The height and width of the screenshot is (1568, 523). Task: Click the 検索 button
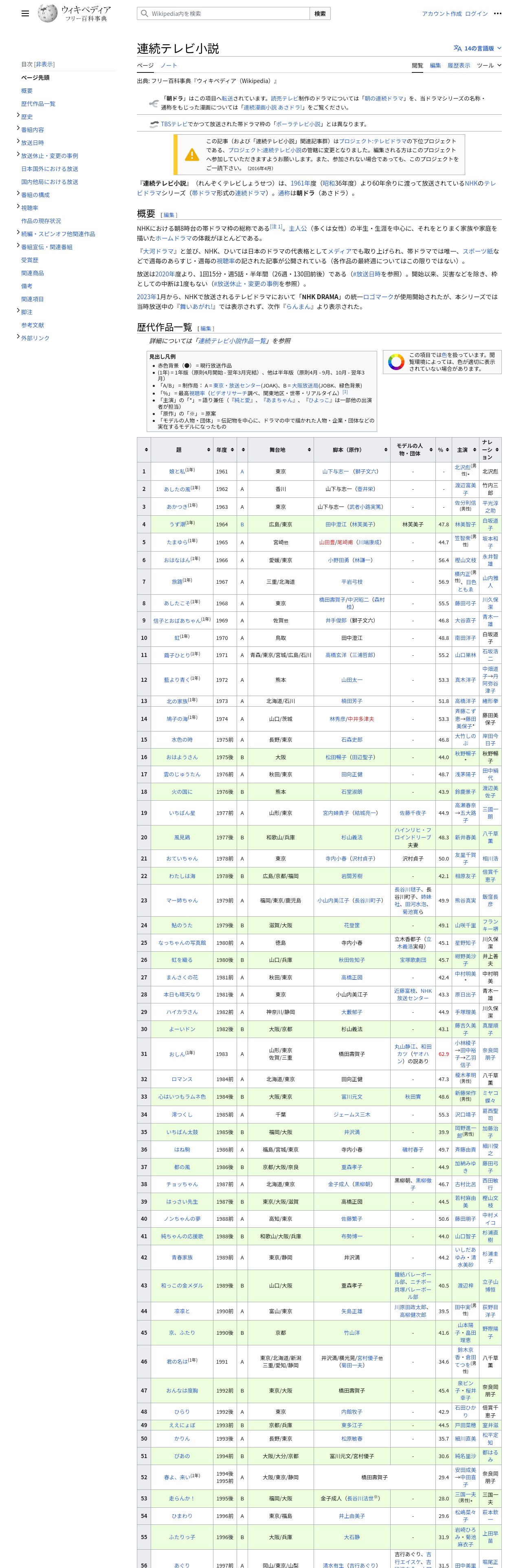pyautogui.click(x=320, y=13)
